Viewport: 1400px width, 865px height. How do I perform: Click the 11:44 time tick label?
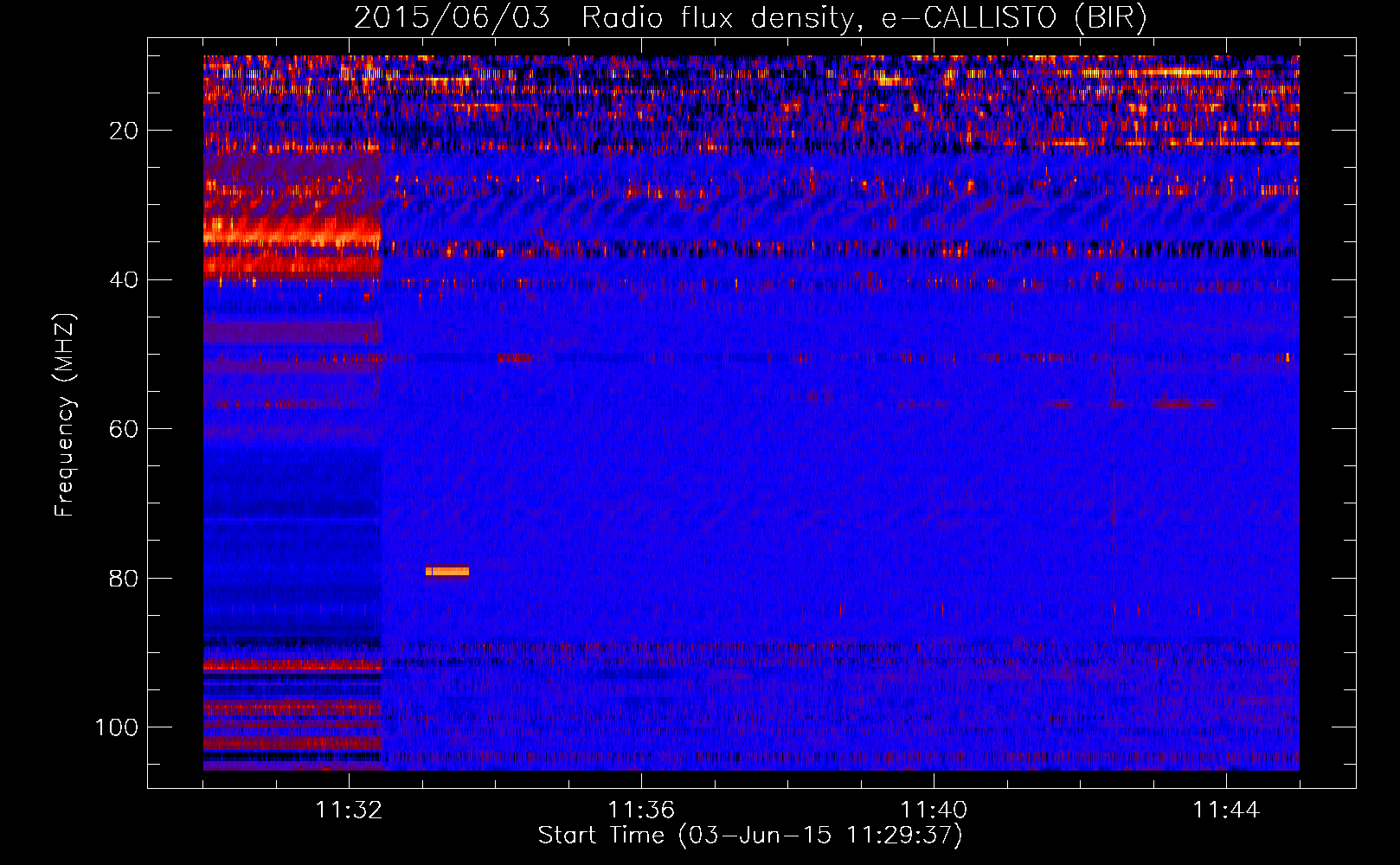[1226, 811]
